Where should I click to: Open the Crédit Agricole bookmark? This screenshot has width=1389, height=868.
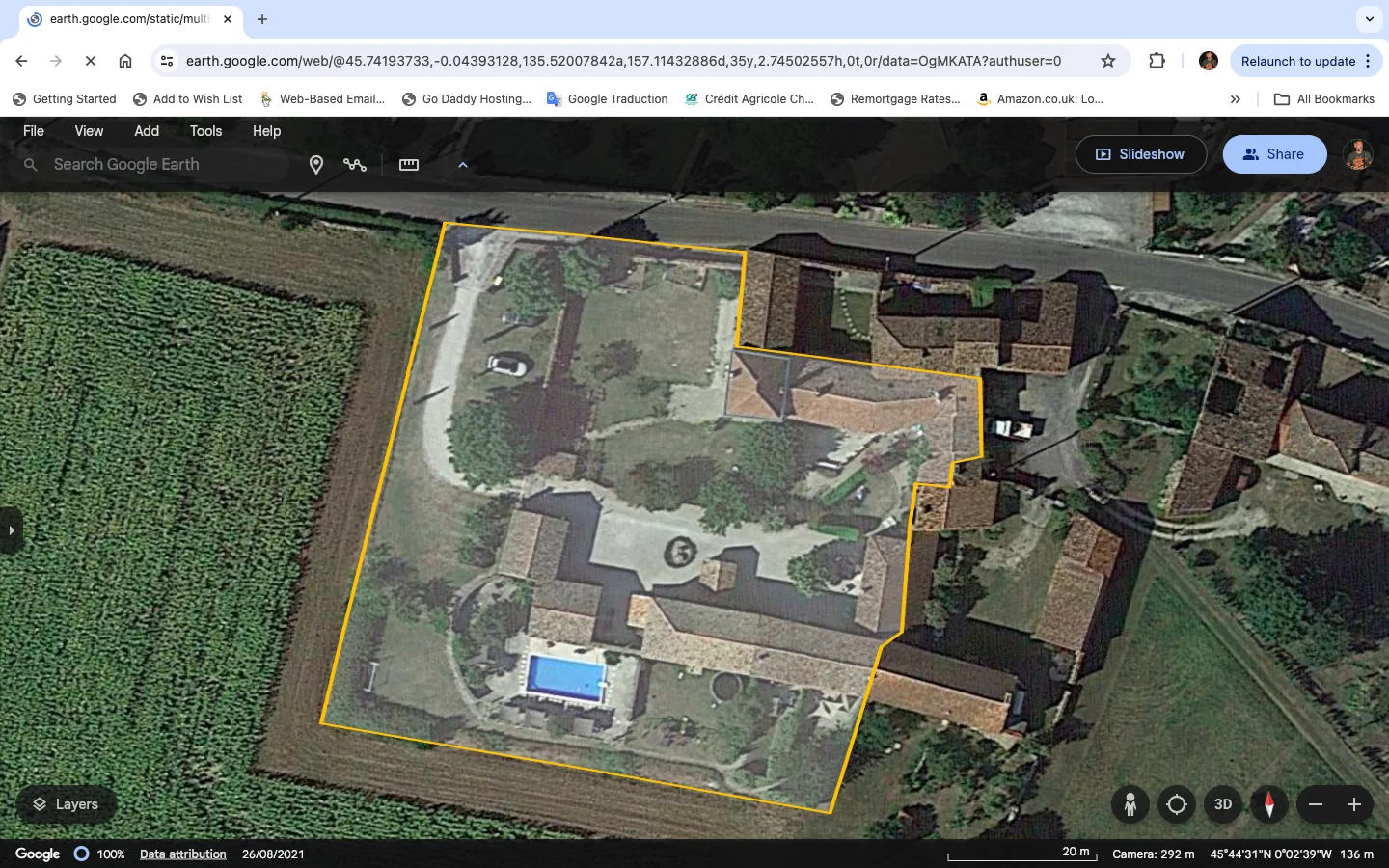click(x=749, y=99)
